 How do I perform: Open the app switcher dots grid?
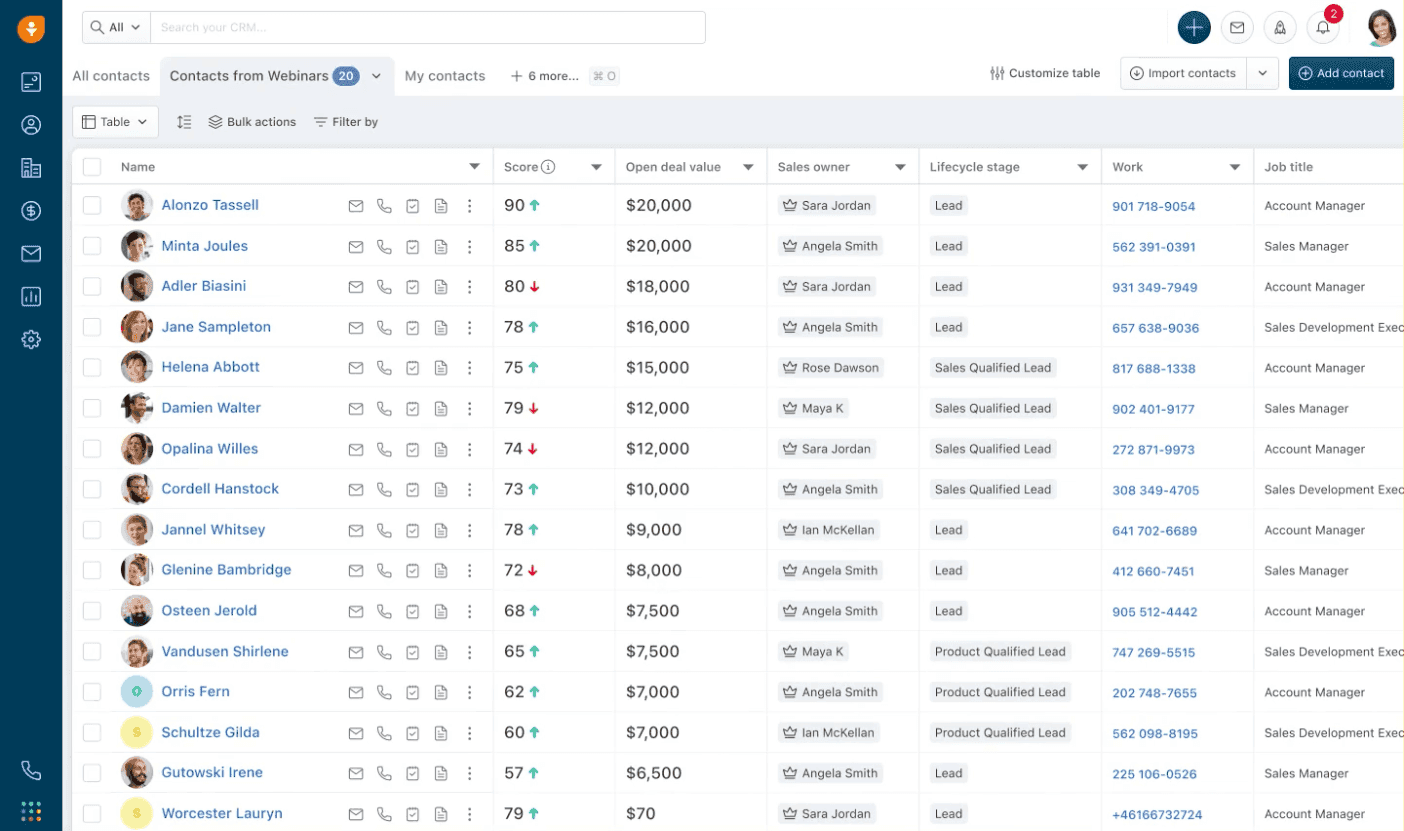pos(31,811)
